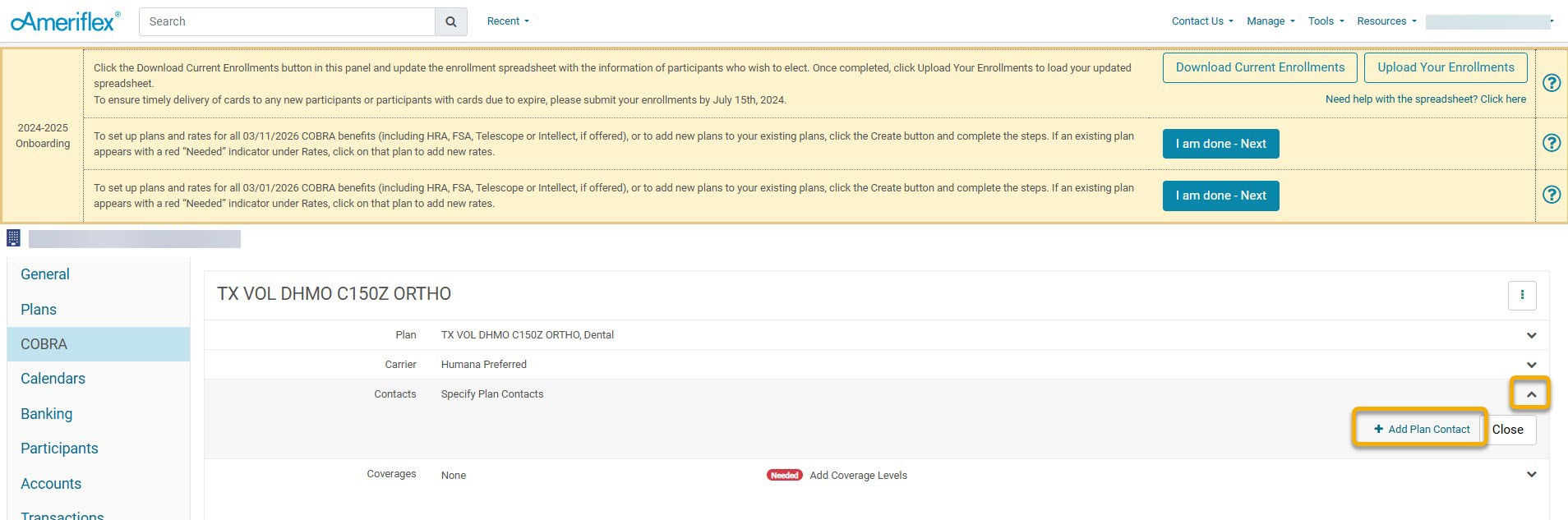Open help for the enrollments download step

click(1551, 83)
